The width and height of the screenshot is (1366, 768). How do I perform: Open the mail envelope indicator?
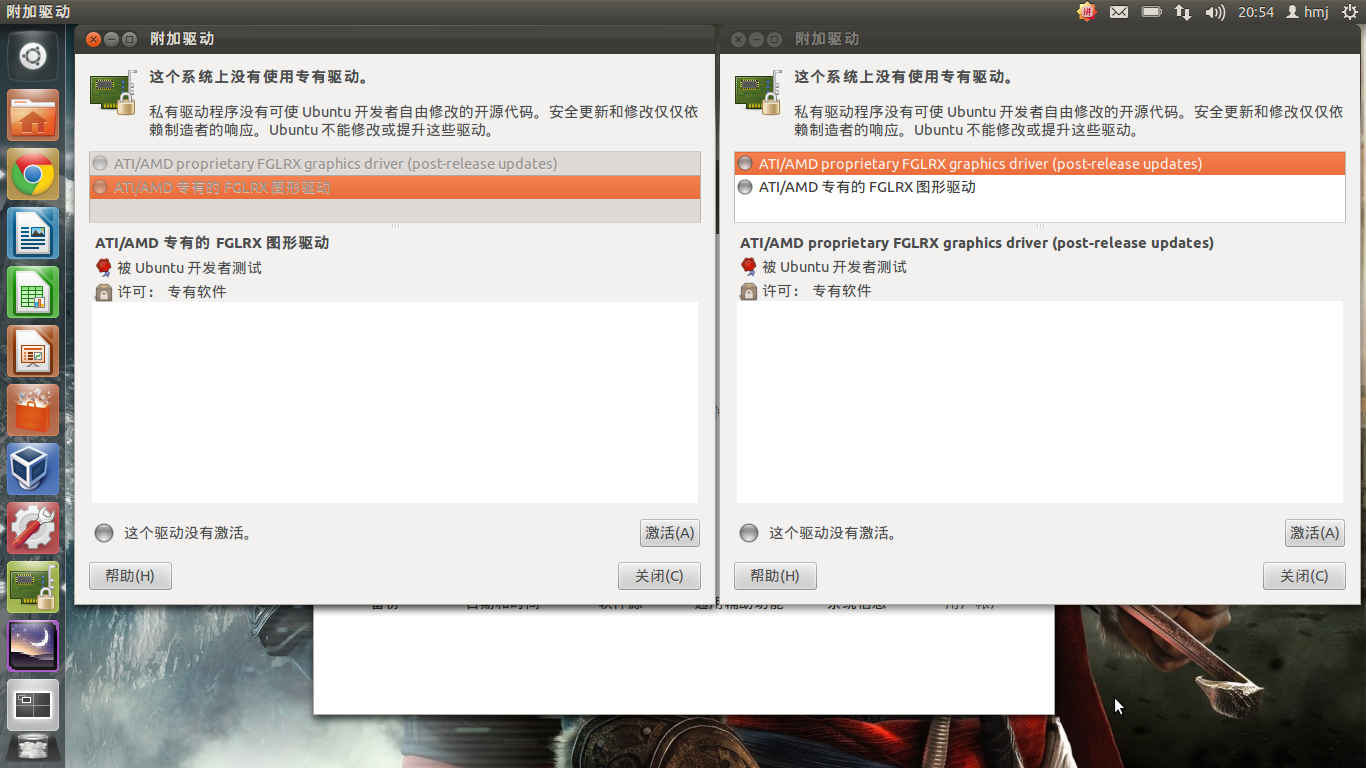tap(1119, 12)
